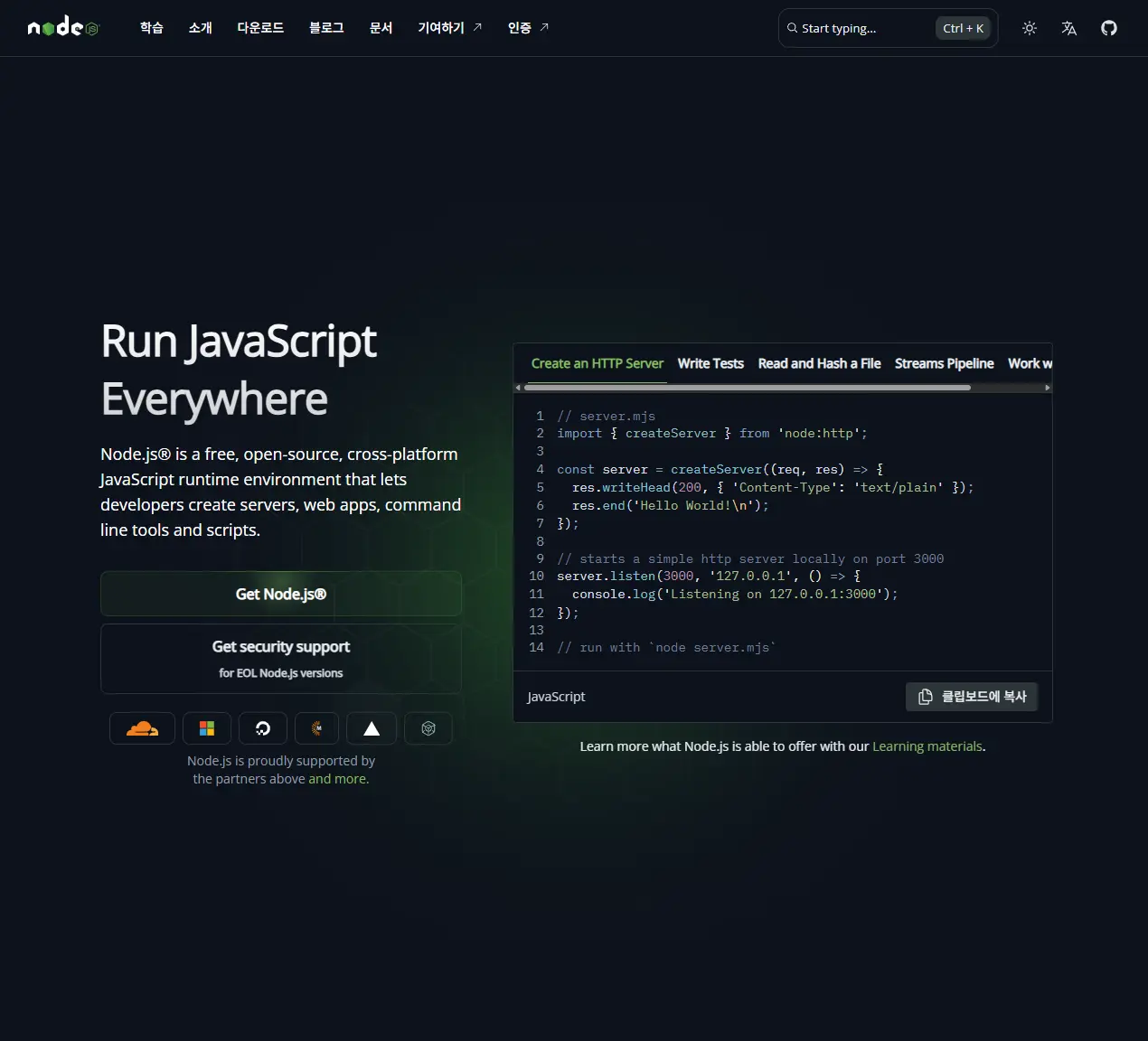The height and width of the screenshot is (1041, 1148).
Task: Select the Read and Hash a File tab
Action: click(x=819, y=363)
